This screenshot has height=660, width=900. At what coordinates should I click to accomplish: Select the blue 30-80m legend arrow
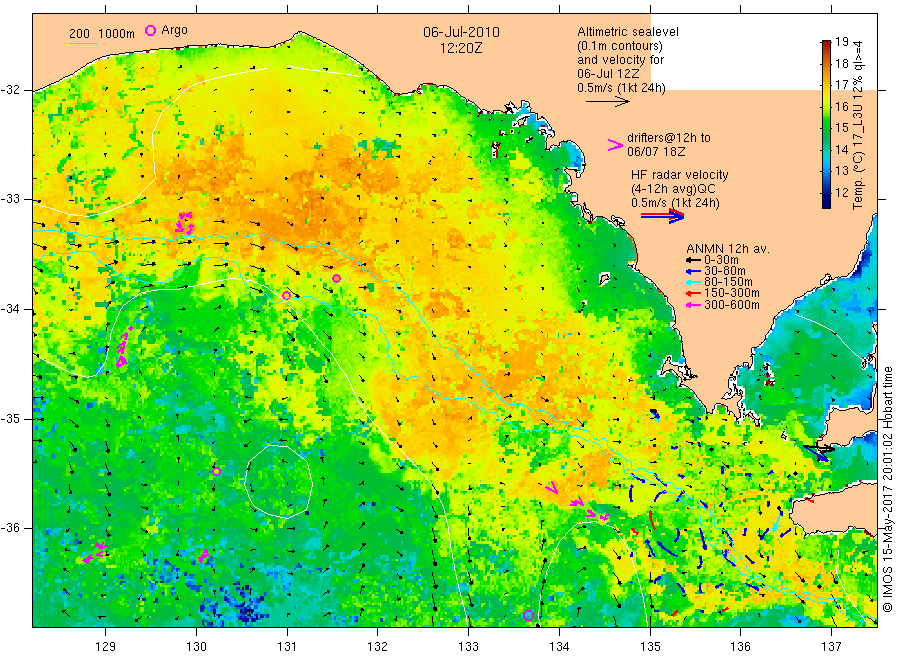click(x=693, y=271)
